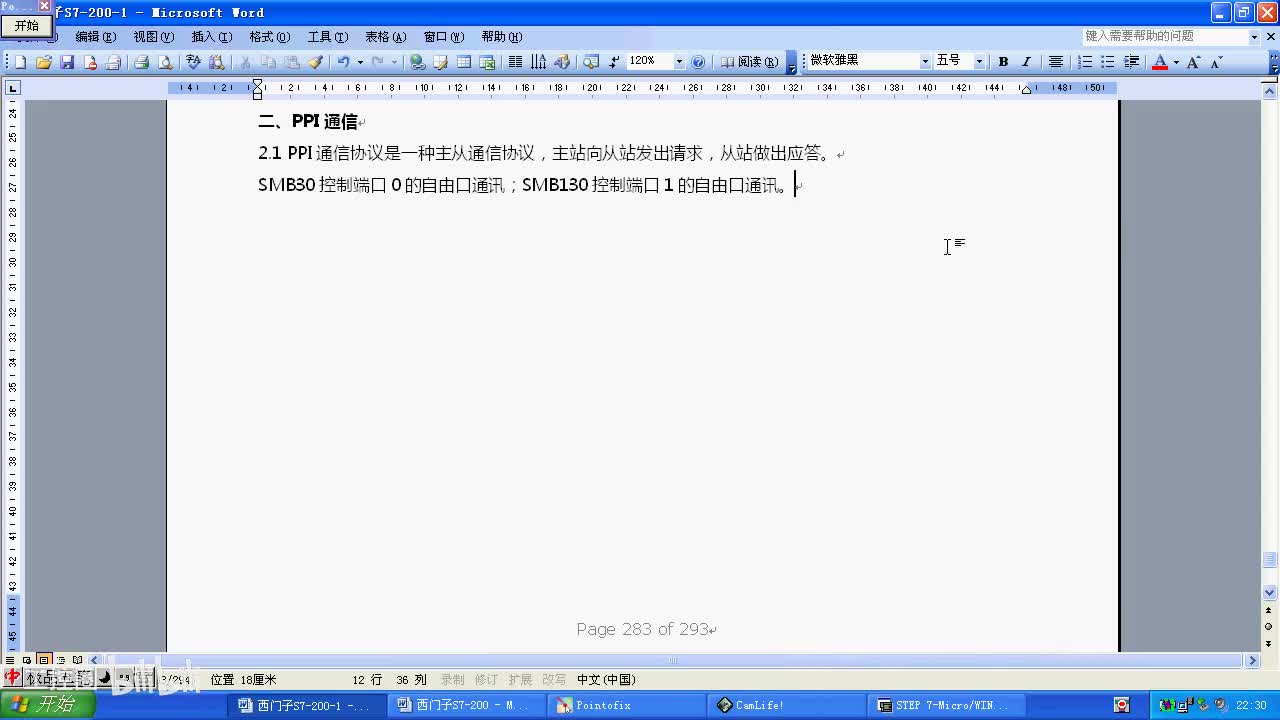The image size is (1280, 720).
Task: Open Word Help with the question-mark icon
Action: (698, 62)
